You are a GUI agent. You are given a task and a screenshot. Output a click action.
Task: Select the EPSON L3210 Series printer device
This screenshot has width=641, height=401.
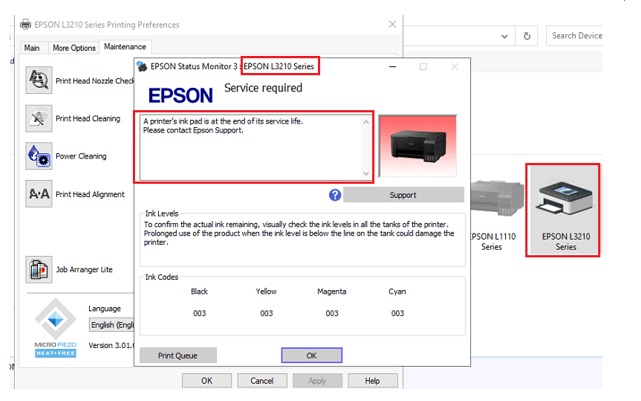[x=563, y=211]
